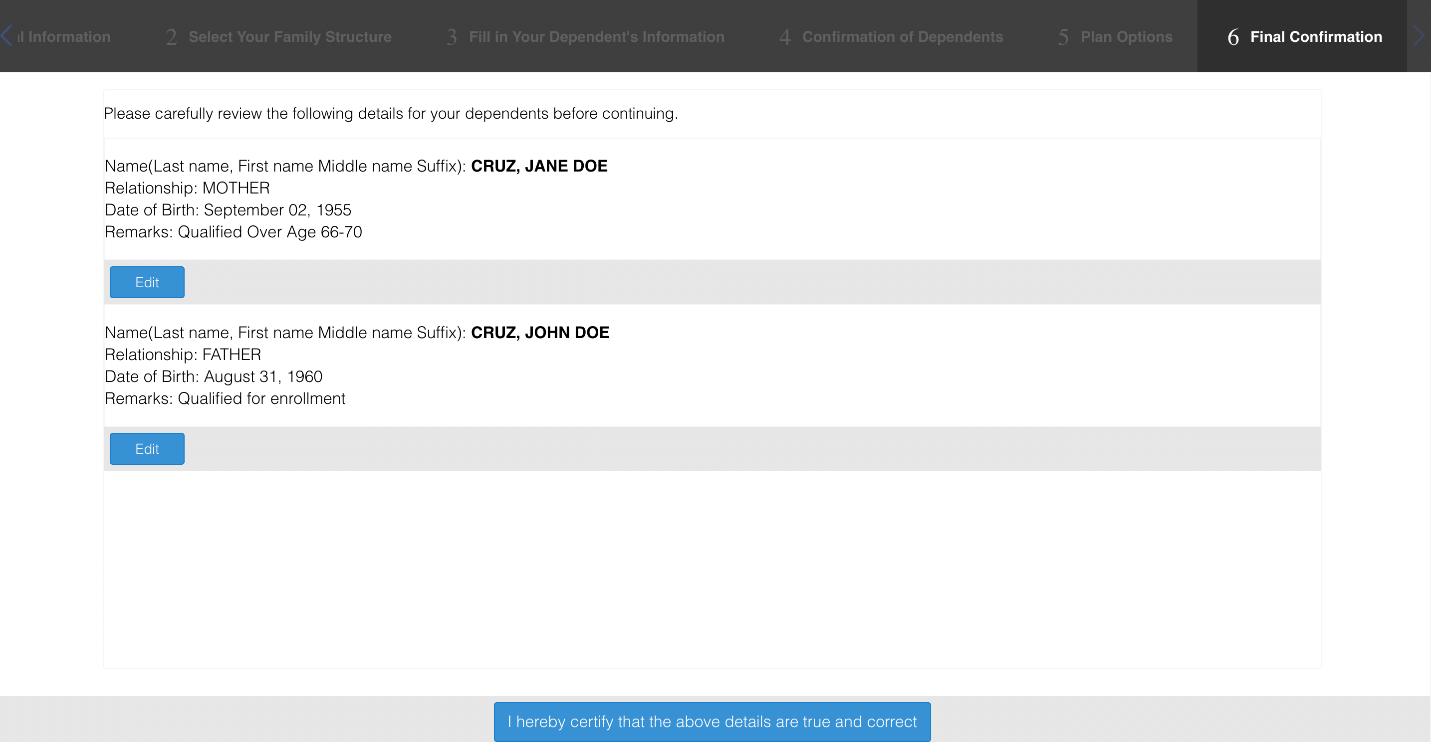1431x742 pixels.
Task: Click the August 31, 1960 birth date
Action: tap(263, 377)
